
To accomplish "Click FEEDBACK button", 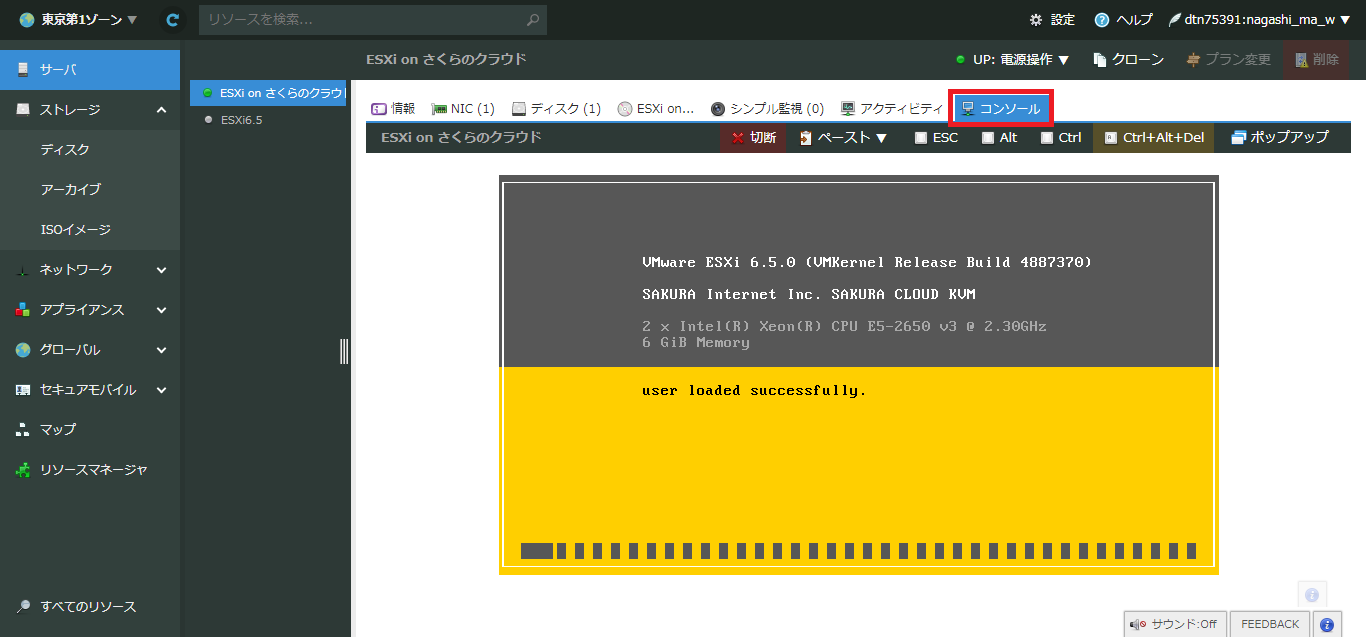I will pos(1270,624).
